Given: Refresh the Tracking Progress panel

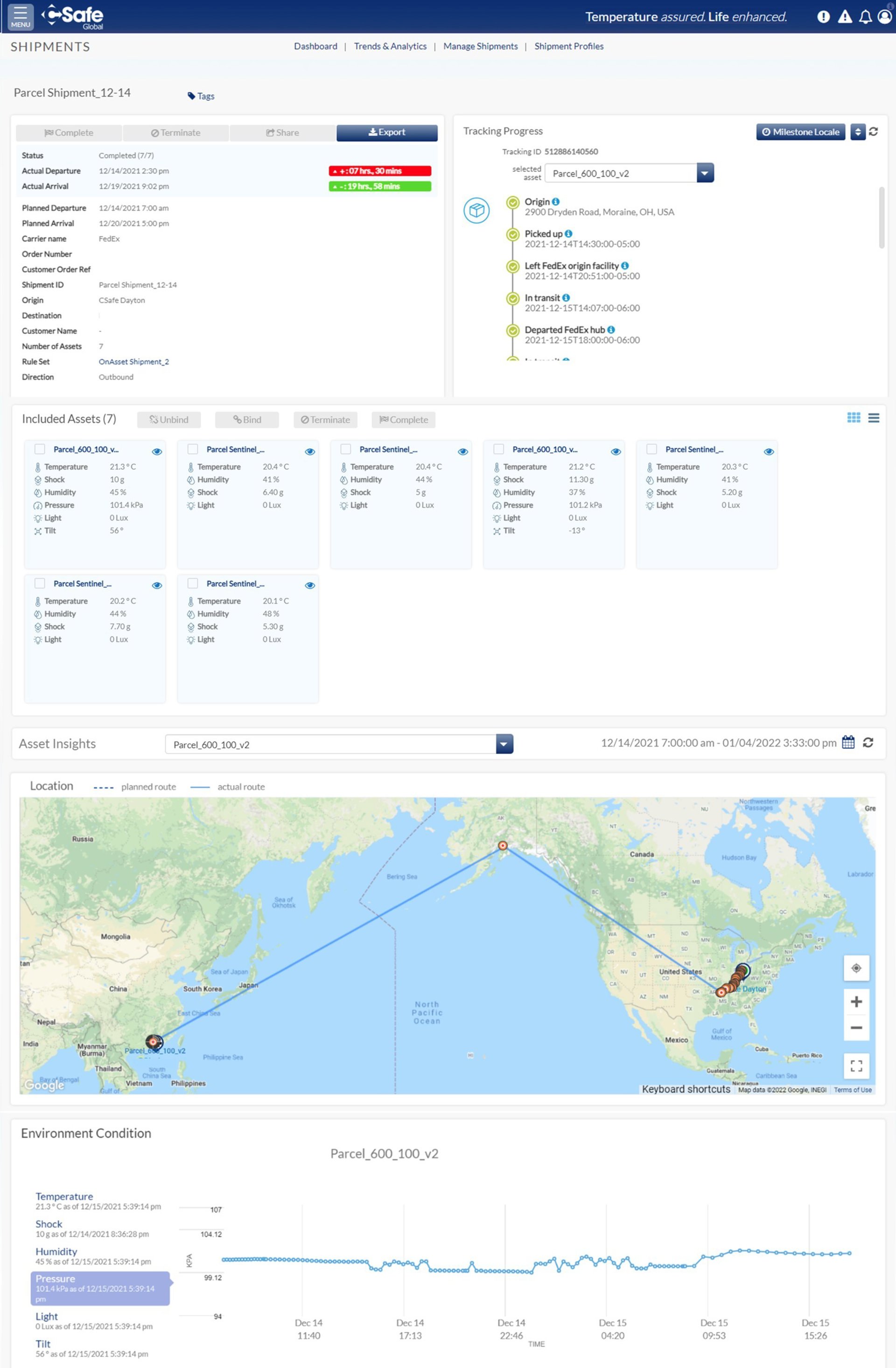Looking at the screenshot, I should pyautogui.click(x=873, y=132).
